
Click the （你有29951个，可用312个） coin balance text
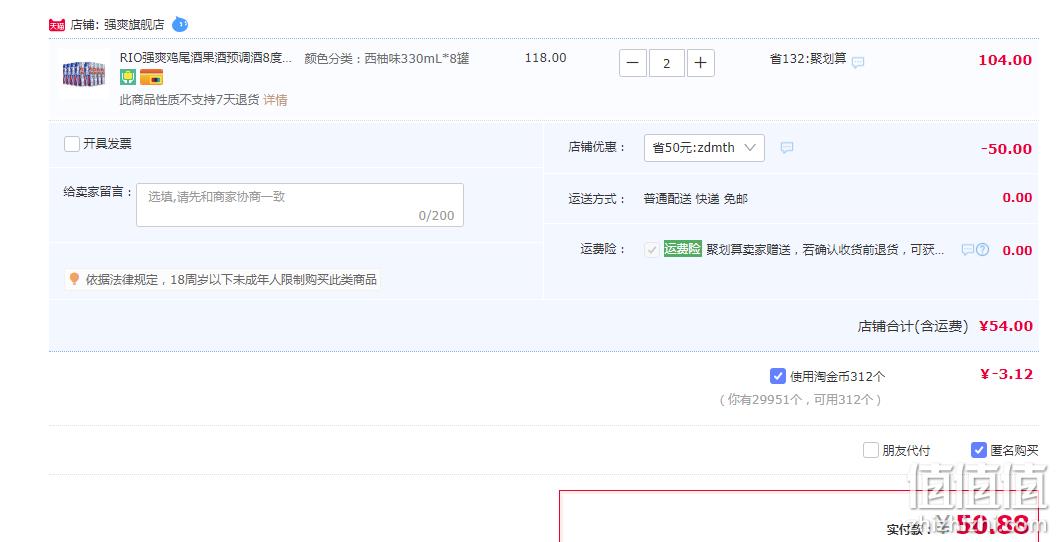(x=800, y=400)
